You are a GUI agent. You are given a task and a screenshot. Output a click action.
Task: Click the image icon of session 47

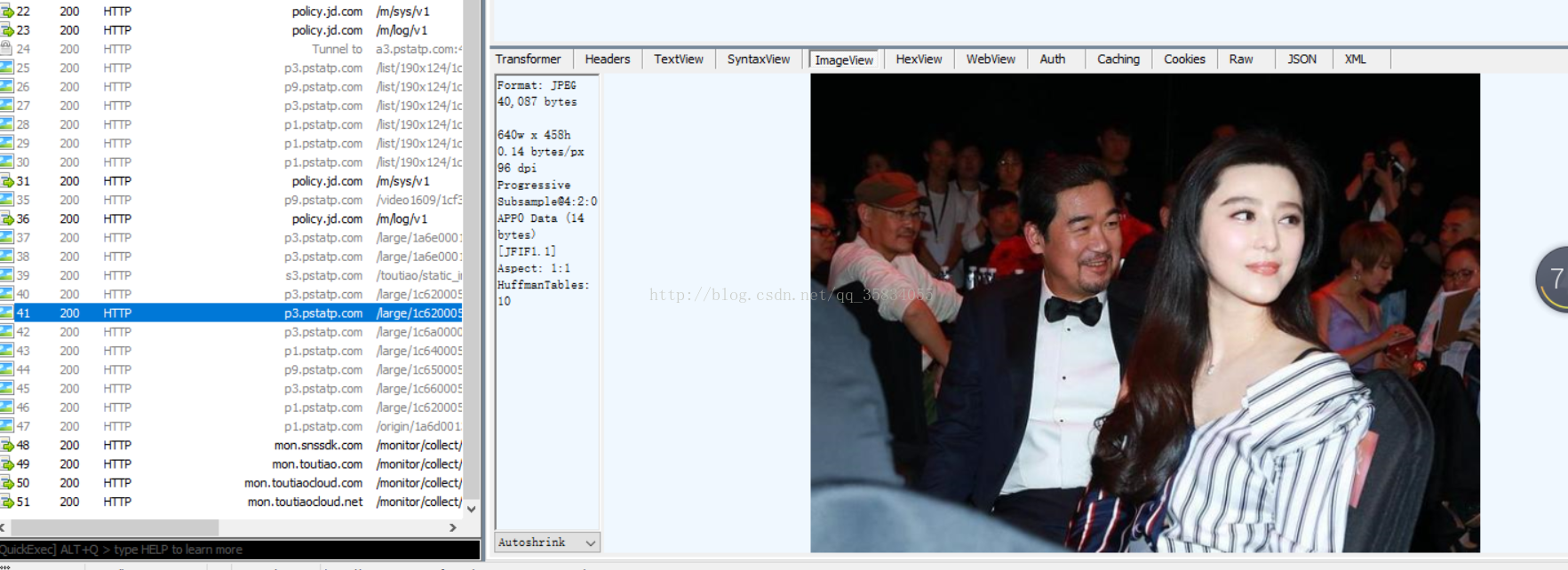[x=7, y=426]
